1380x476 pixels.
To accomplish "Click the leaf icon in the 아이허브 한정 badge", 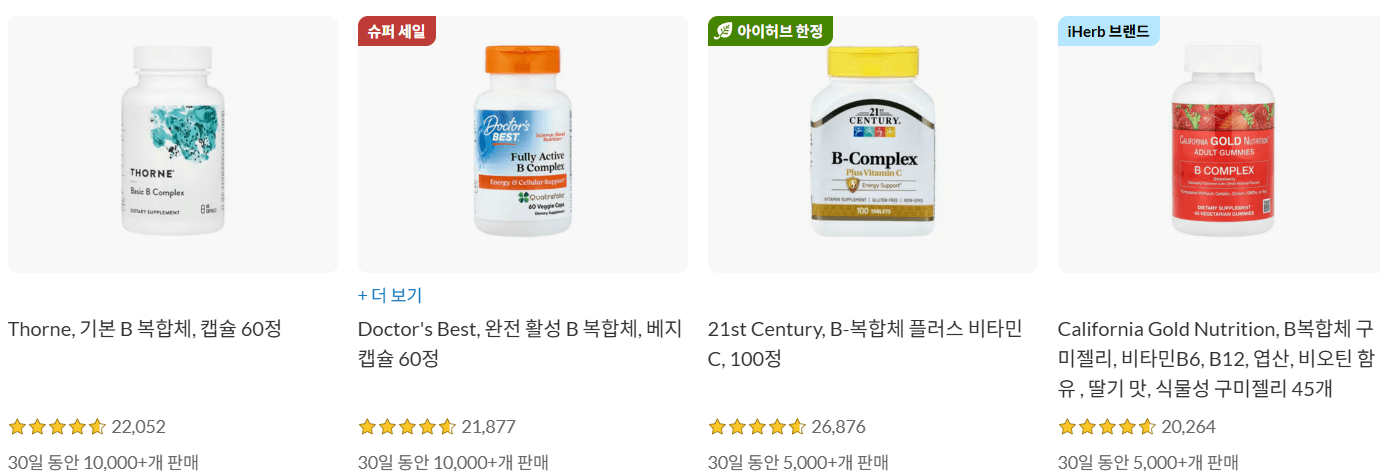I will pyautogui.click(x=723, y=31).
